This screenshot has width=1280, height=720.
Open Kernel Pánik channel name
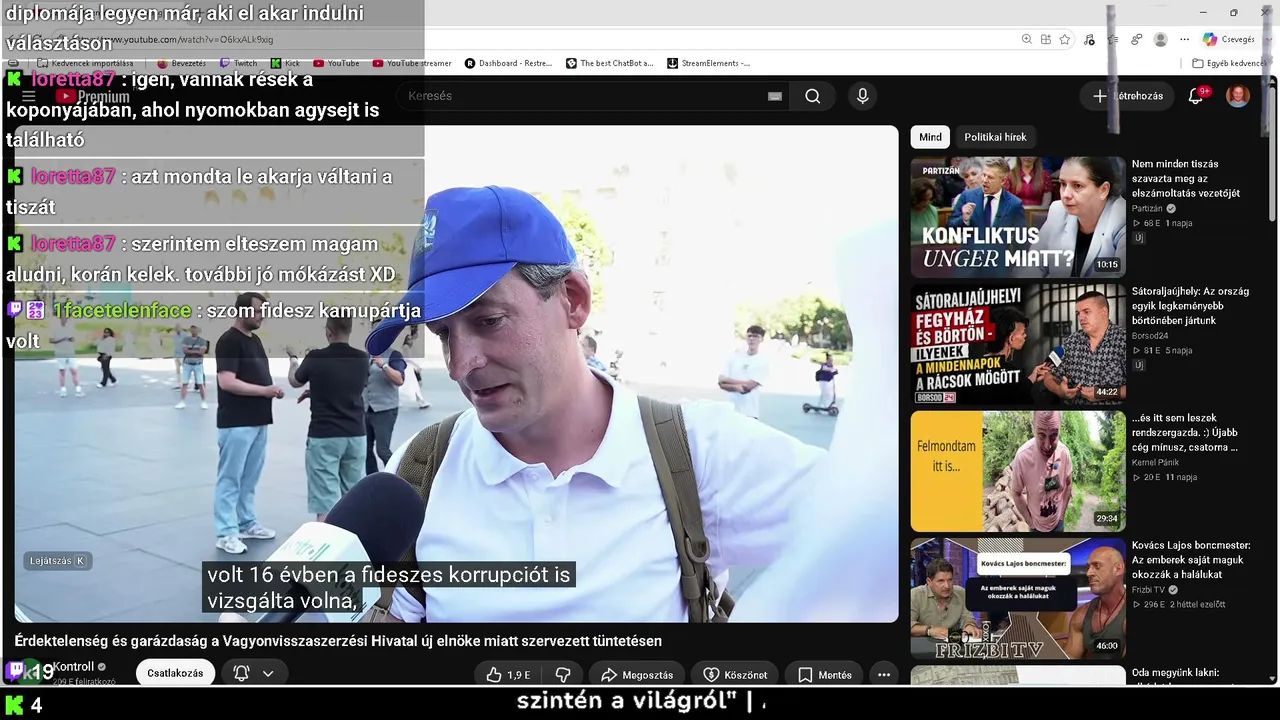click(1155, 463)
